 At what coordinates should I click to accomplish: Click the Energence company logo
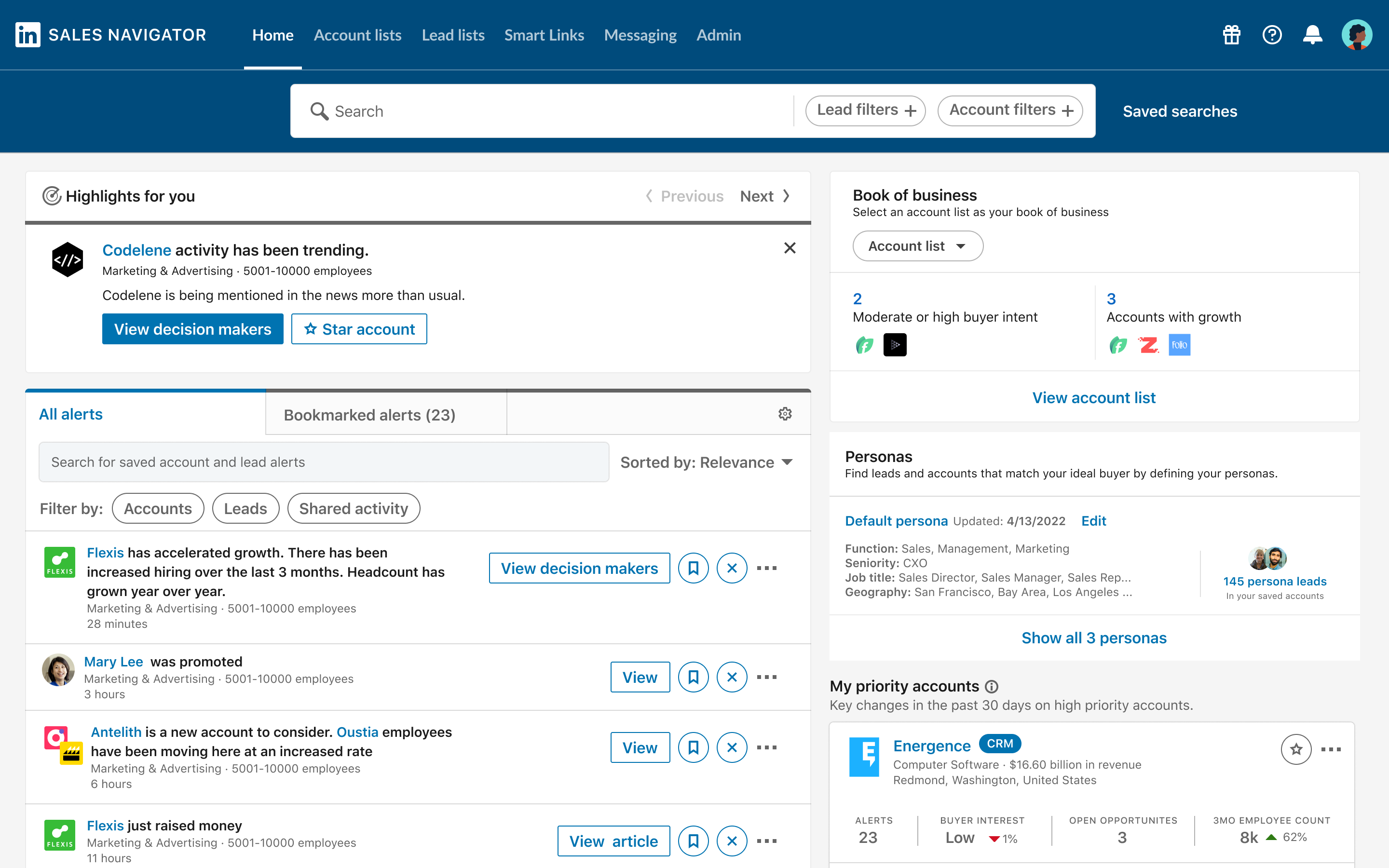(x=864, y=757)
